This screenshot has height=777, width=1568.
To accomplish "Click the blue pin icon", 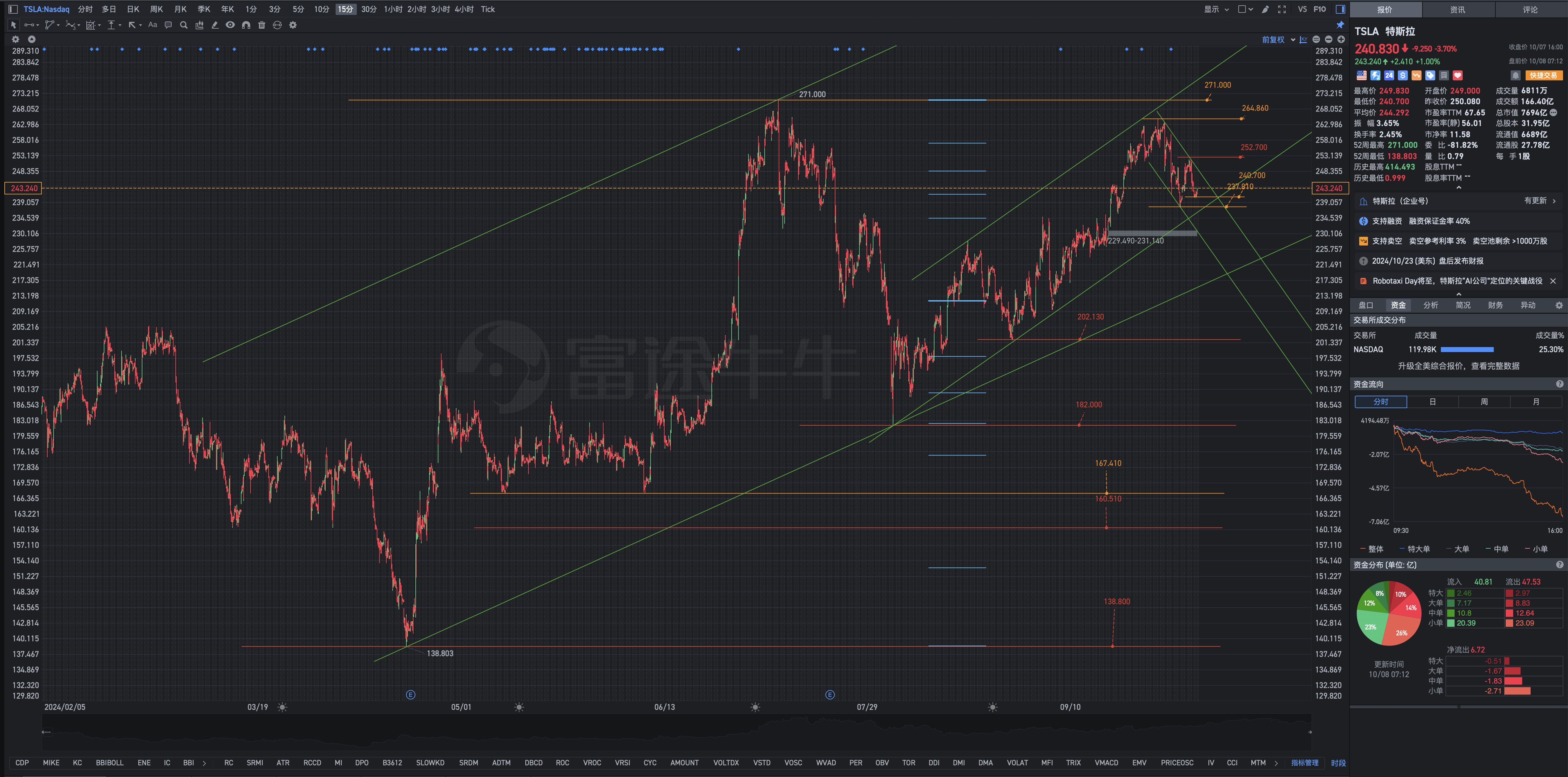I will click(1340, 25).
